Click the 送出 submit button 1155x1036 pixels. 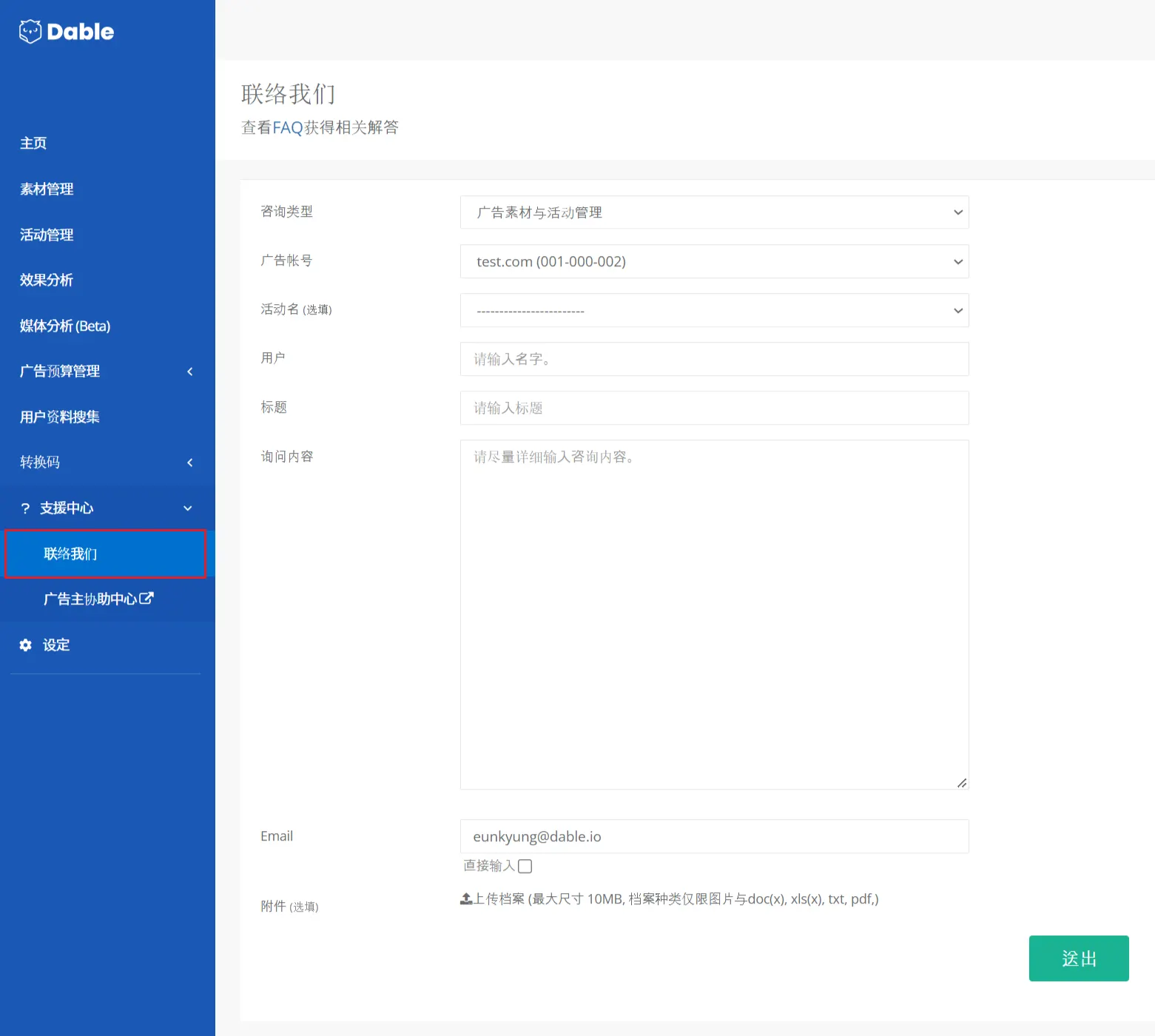point(1079,958)
